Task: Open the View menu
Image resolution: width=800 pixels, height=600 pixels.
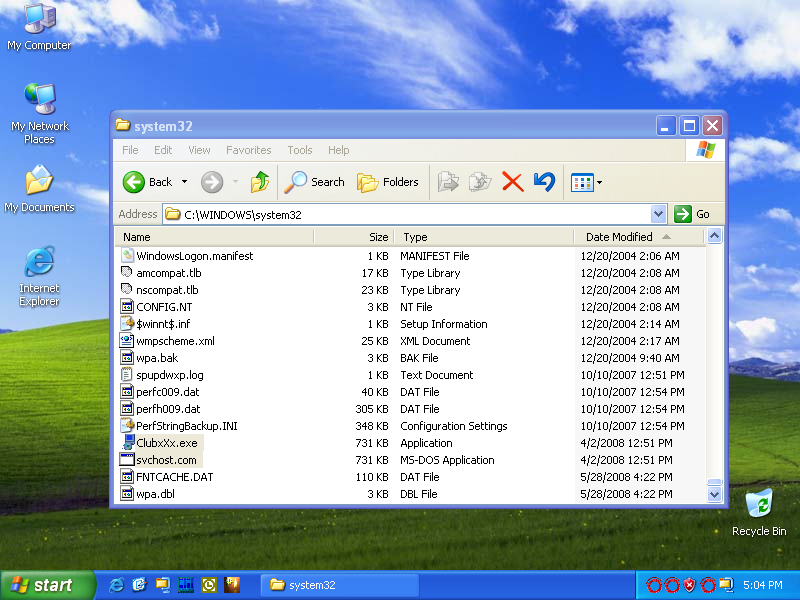Action: pyautogui.click(x=199, y=150)
